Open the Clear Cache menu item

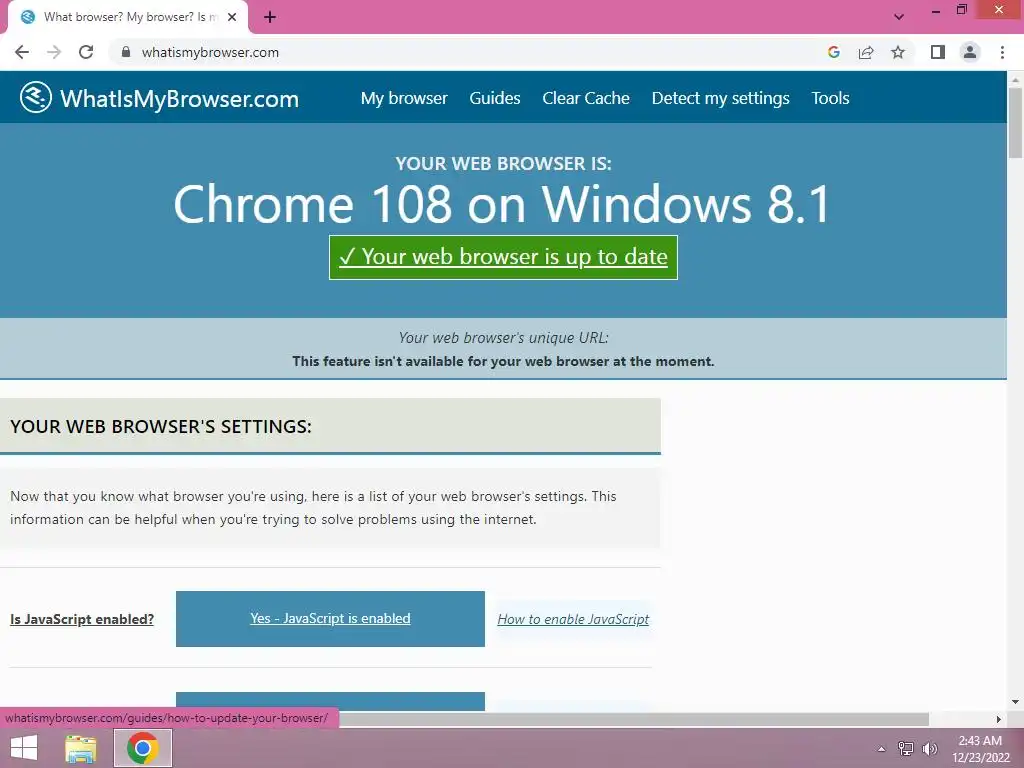[586, 98]
